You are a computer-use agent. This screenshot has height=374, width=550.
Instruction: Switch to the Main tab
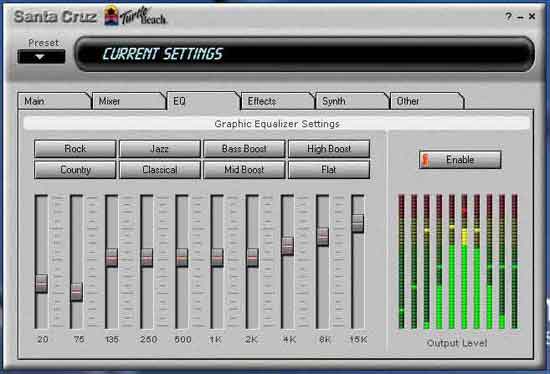54,101
